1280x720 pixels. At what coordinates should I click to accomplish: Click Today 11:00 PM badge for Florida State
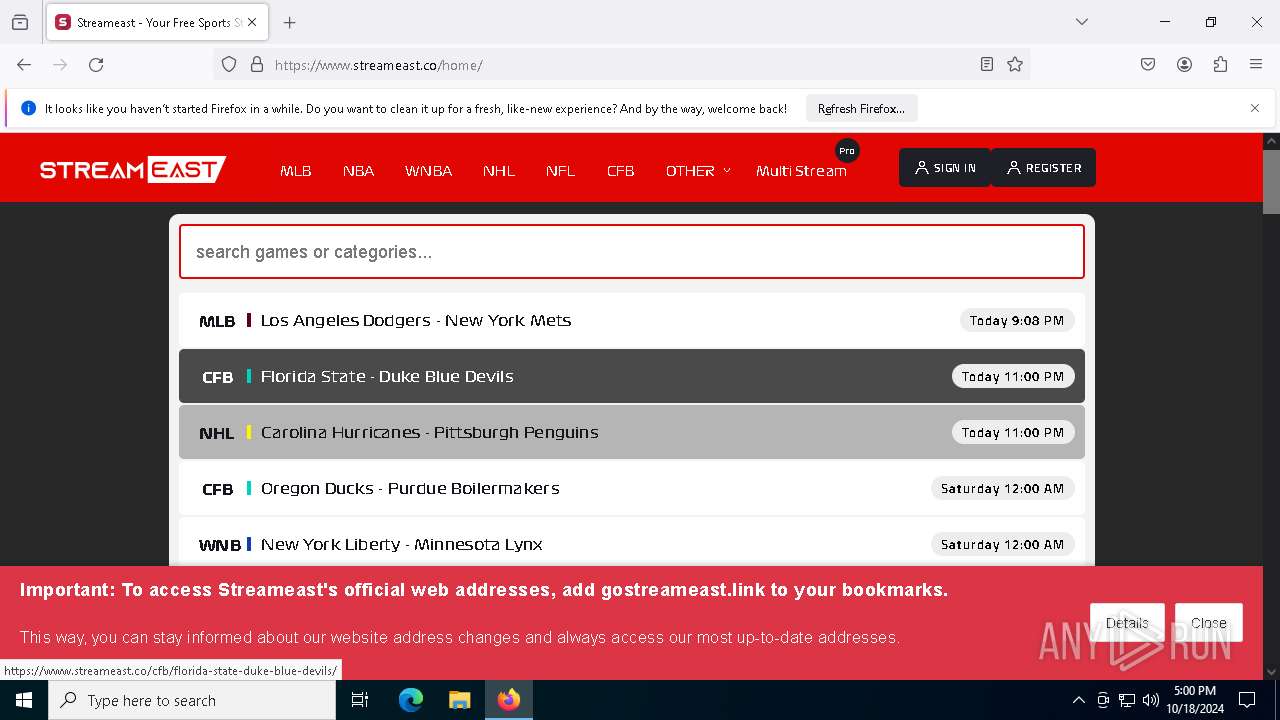click(x=1013, y=377)
